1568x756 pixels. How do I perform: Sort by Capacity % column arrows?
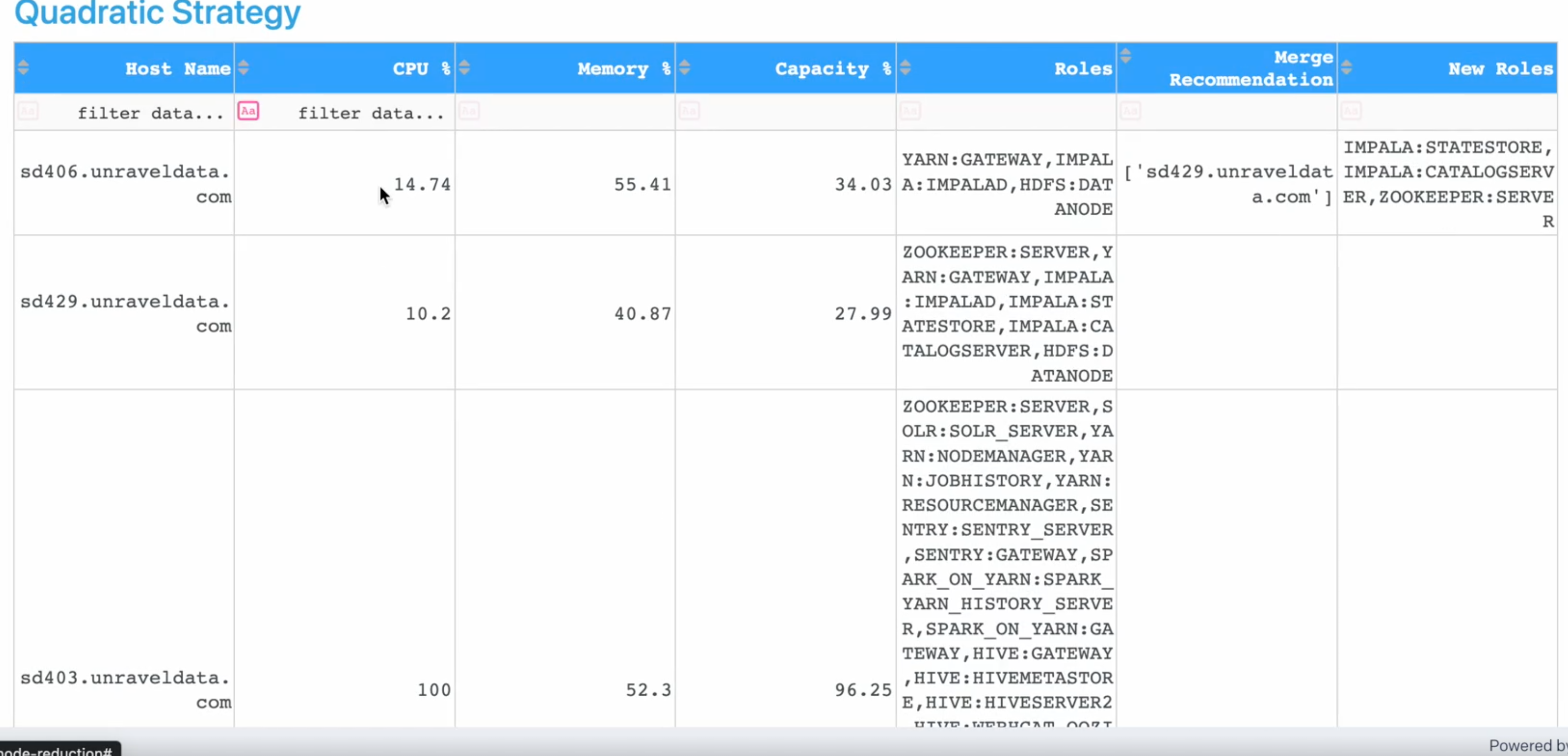[x=685, y=67]
